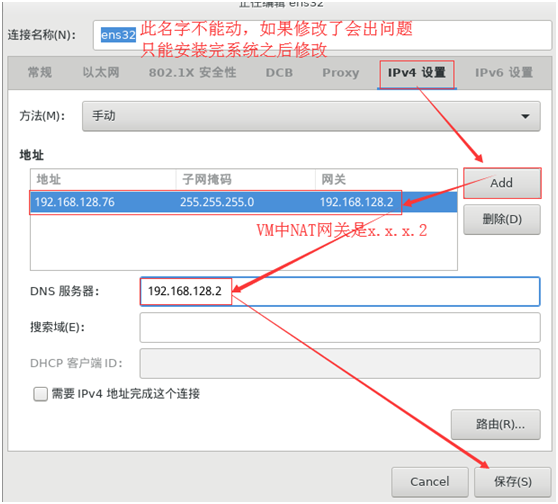The image size is (558, 504).
Task: Click the 删除(D) button
Action: (502, 219)
